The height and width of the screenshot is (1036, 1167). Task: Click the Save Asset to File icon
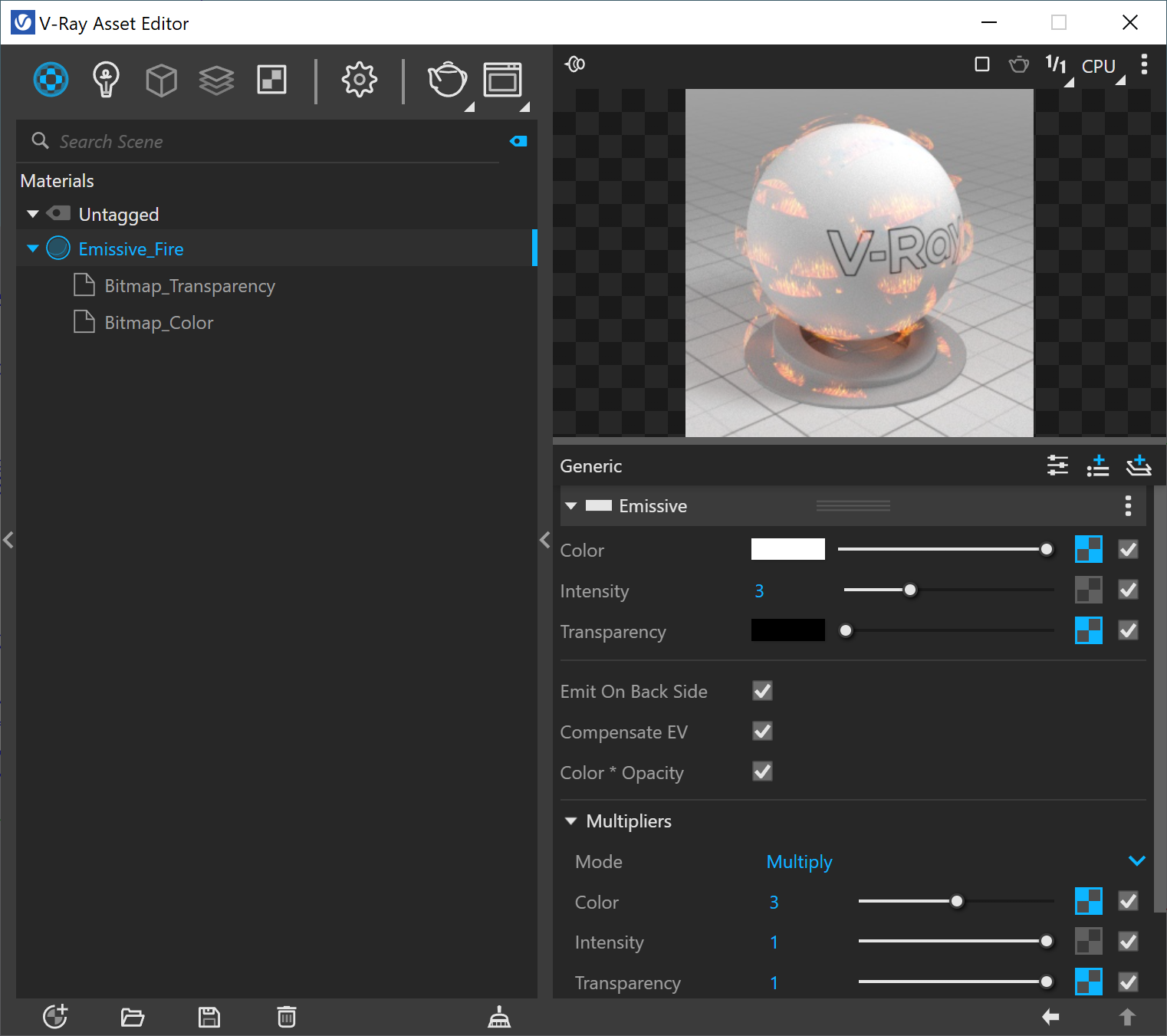click(x=209, y=1018)
